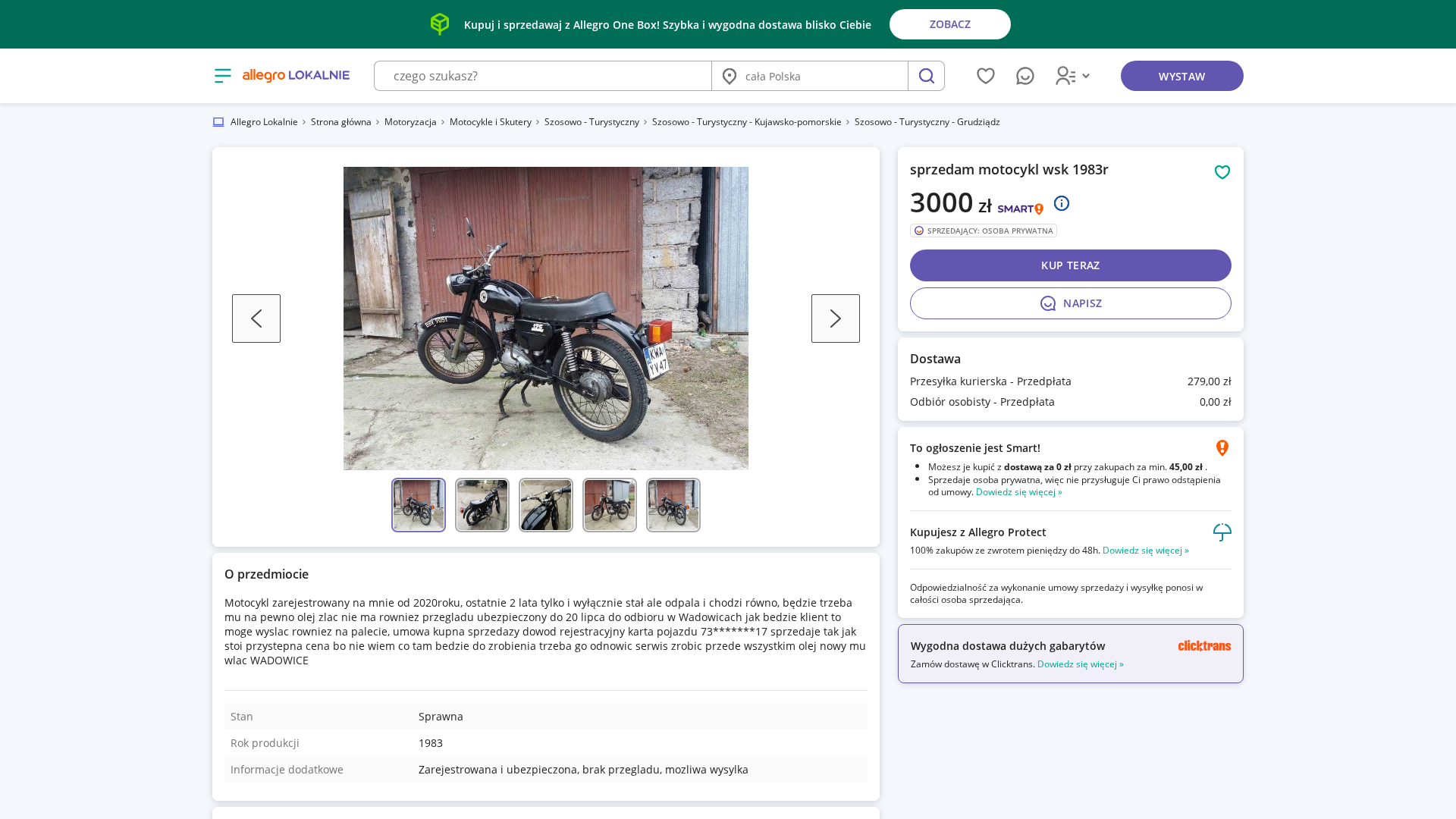Select fourth gallery thumbnail
The image size is (1456, 819).
coord(610,505)
